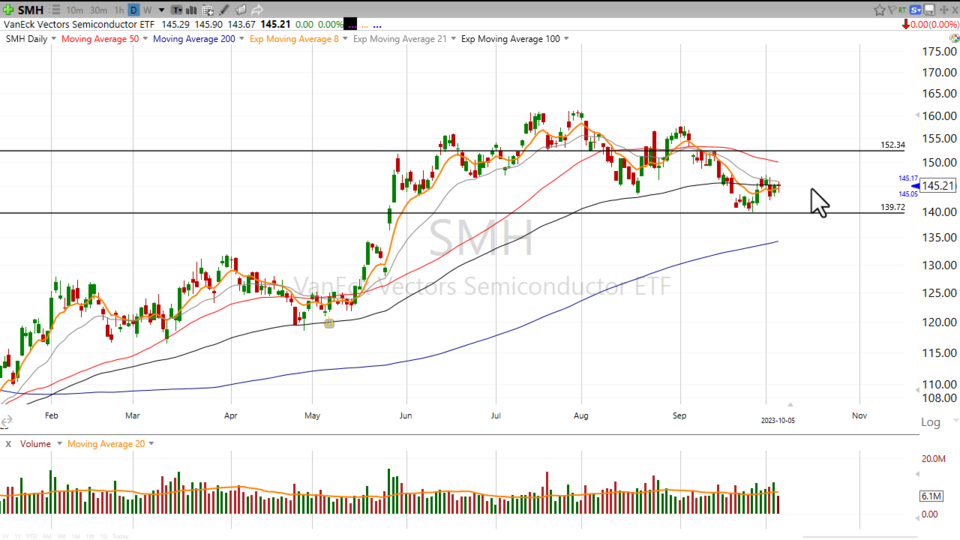Click the Exp Moving Average 21 label
Viewport: 960px width, 540px height.
[x=400, y=39]
